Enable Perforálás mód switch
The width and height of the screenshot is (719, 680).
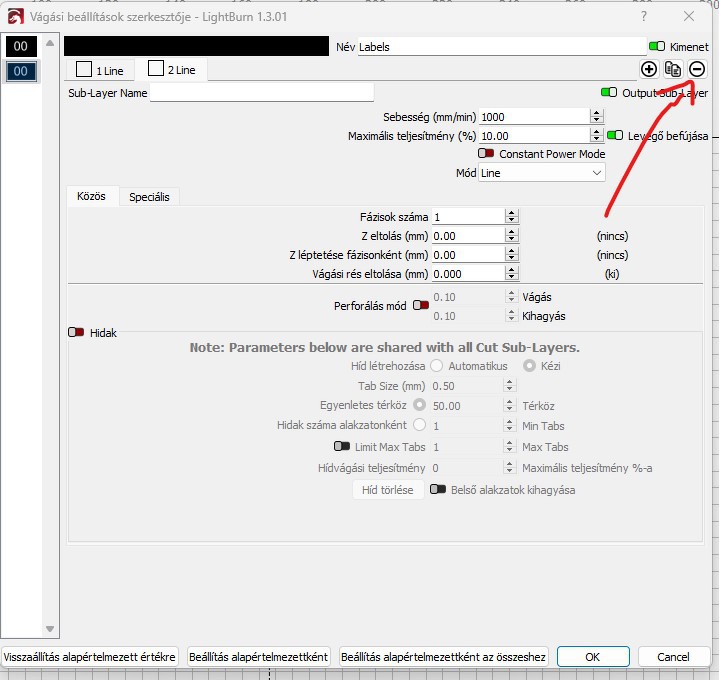coord(420,305)
